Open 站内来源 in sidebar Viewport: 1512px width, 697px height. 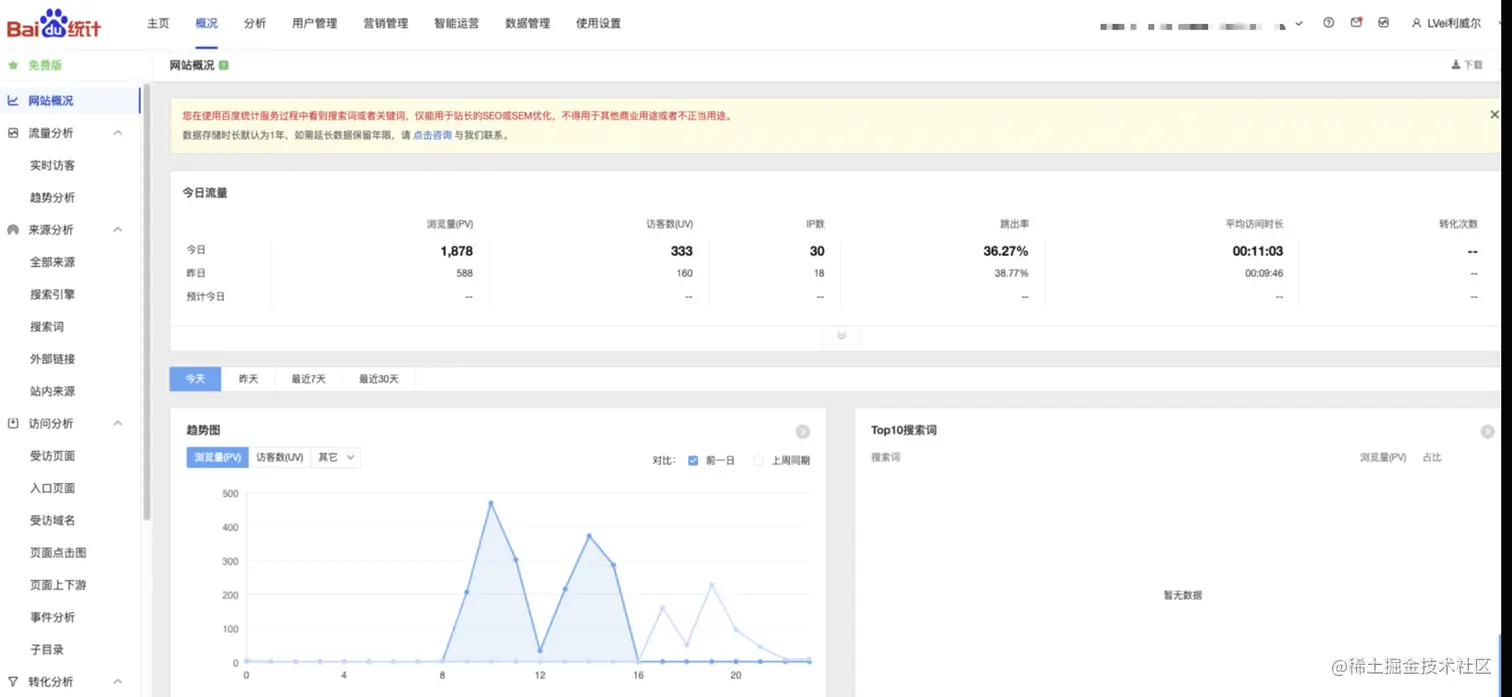tap(53, 392)
